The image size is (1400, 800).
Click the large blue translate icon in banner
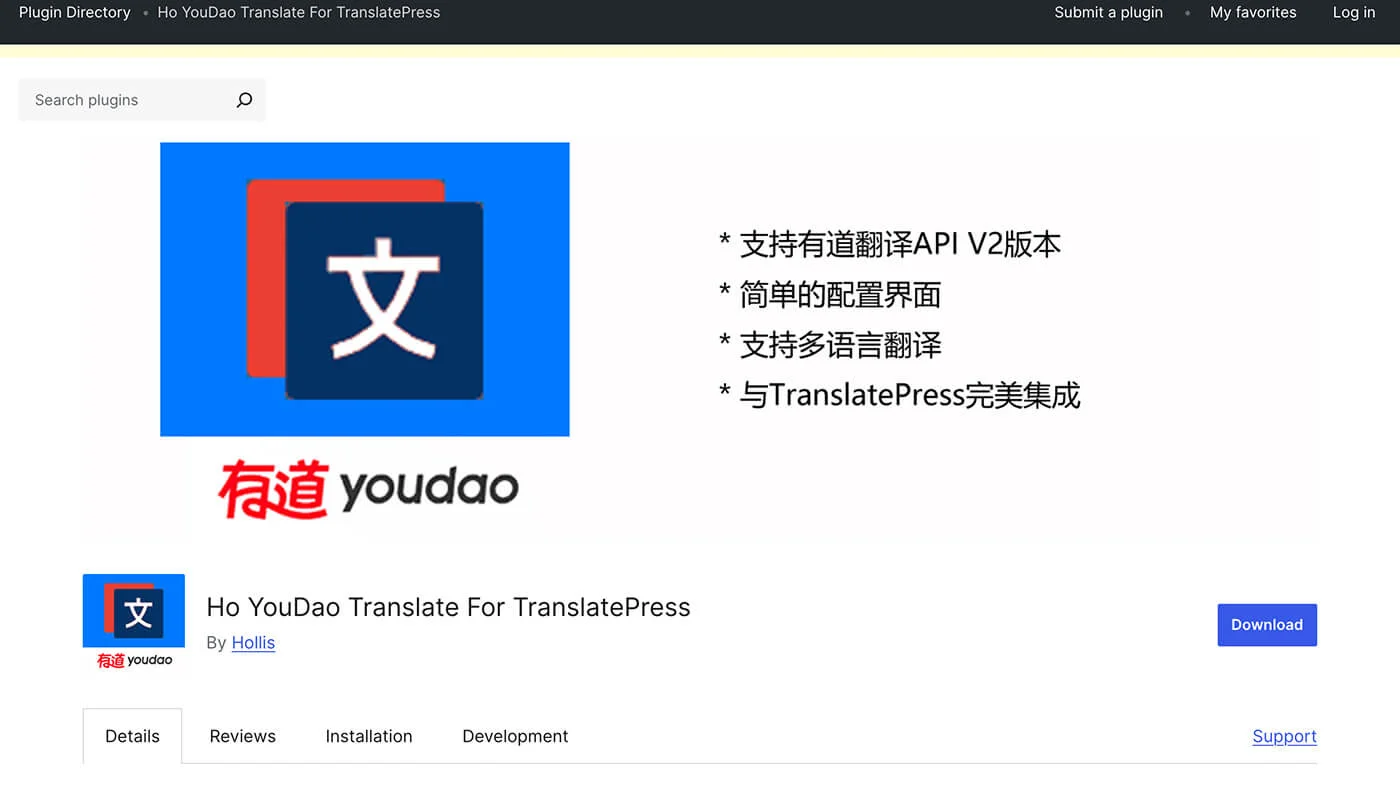pos(365,289)
